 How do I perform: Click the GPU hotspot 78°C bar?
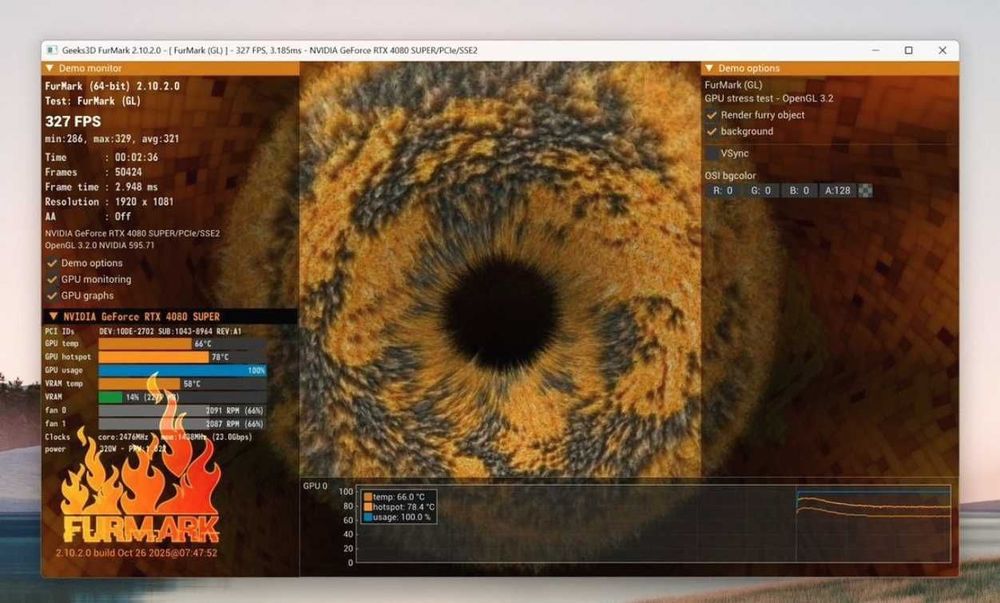click(182, 357)
